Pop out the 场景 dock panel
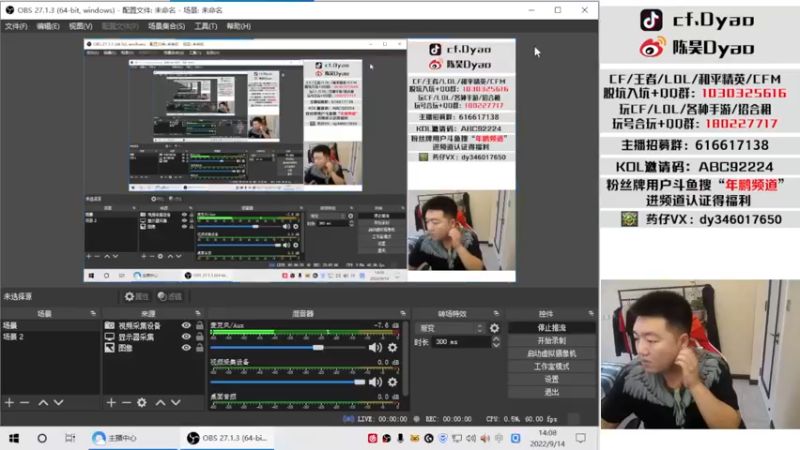Screen dimensions: 800x450 93,313
